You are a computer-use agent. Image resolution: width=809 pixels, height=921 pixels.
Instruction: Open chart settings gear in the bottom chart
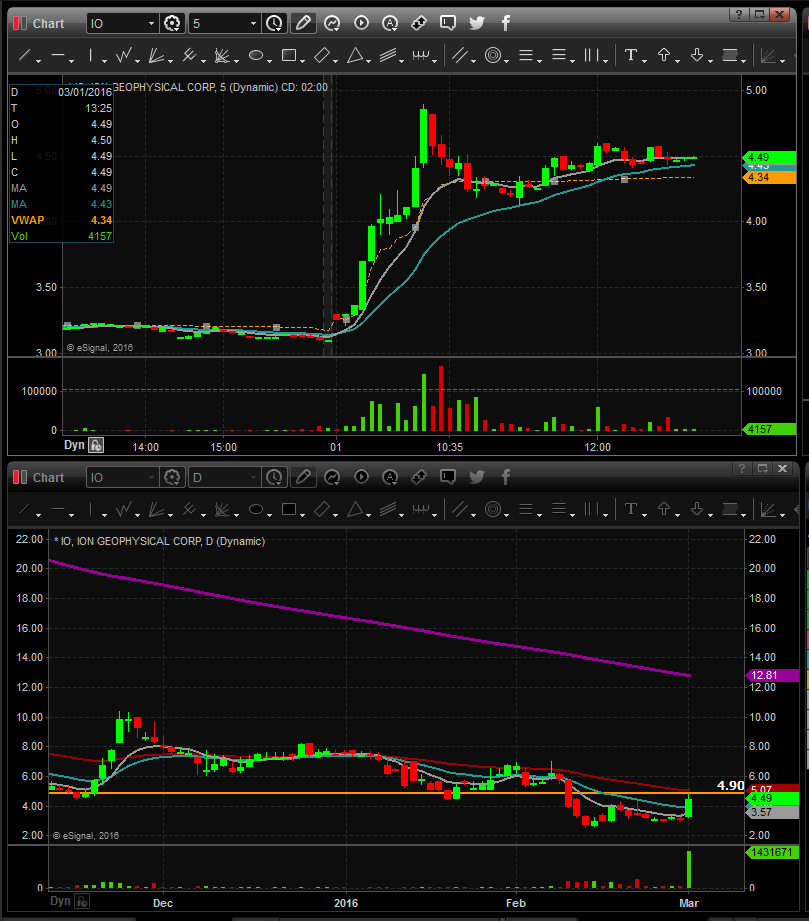click(172, 477)
